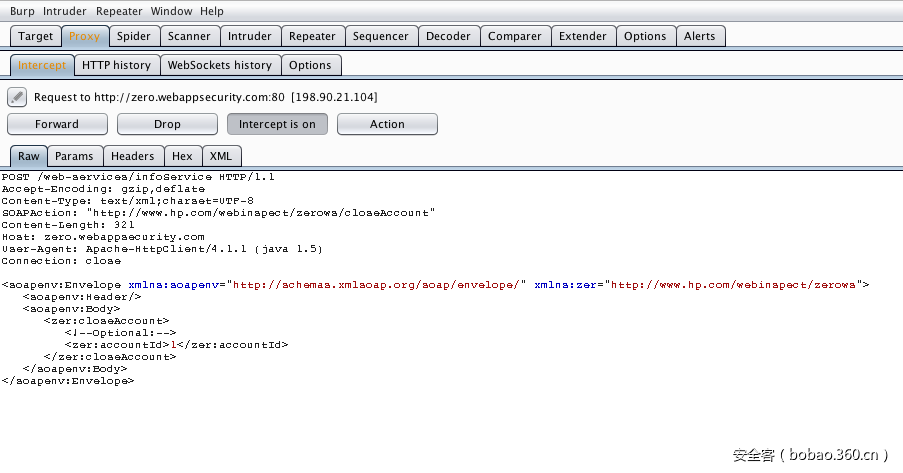
Task: Open the Intruder menu in menu bar
Action: click(x=65, y=11)
